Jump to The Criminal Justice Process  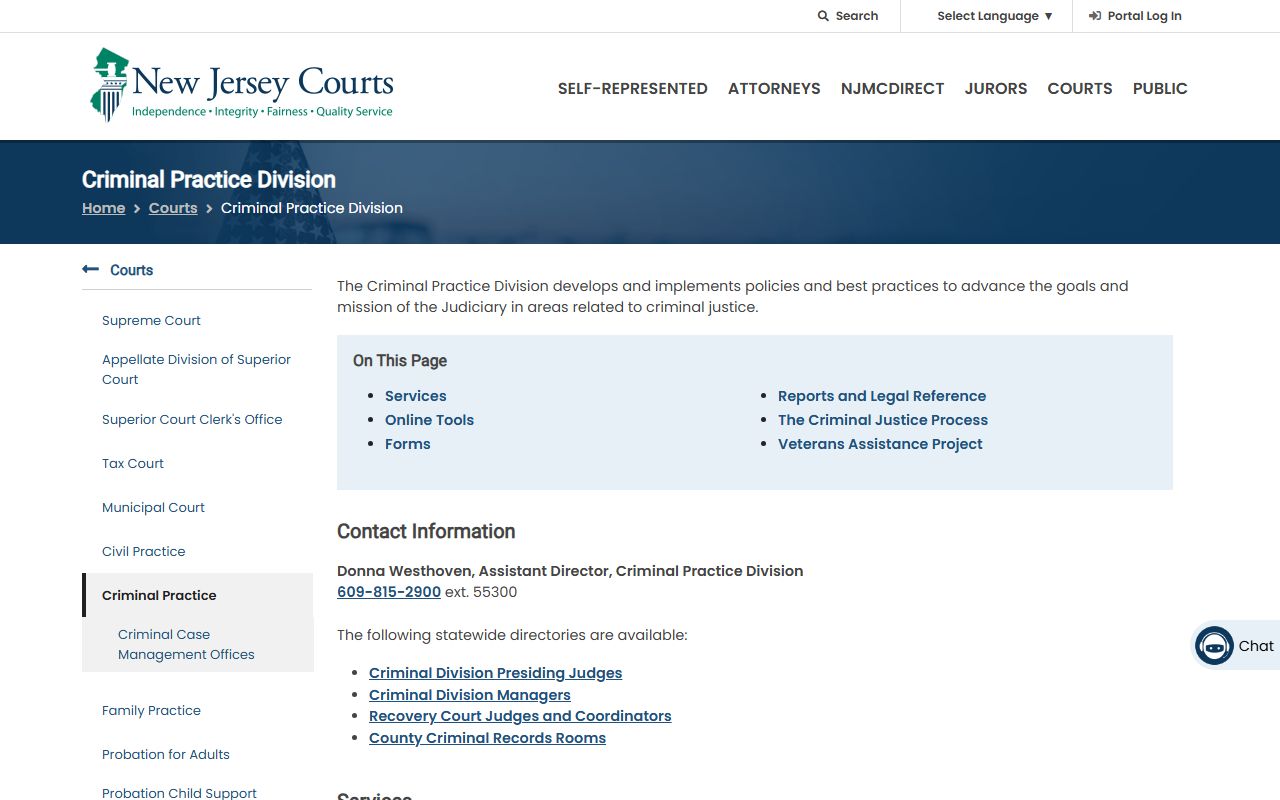[883, 420]
